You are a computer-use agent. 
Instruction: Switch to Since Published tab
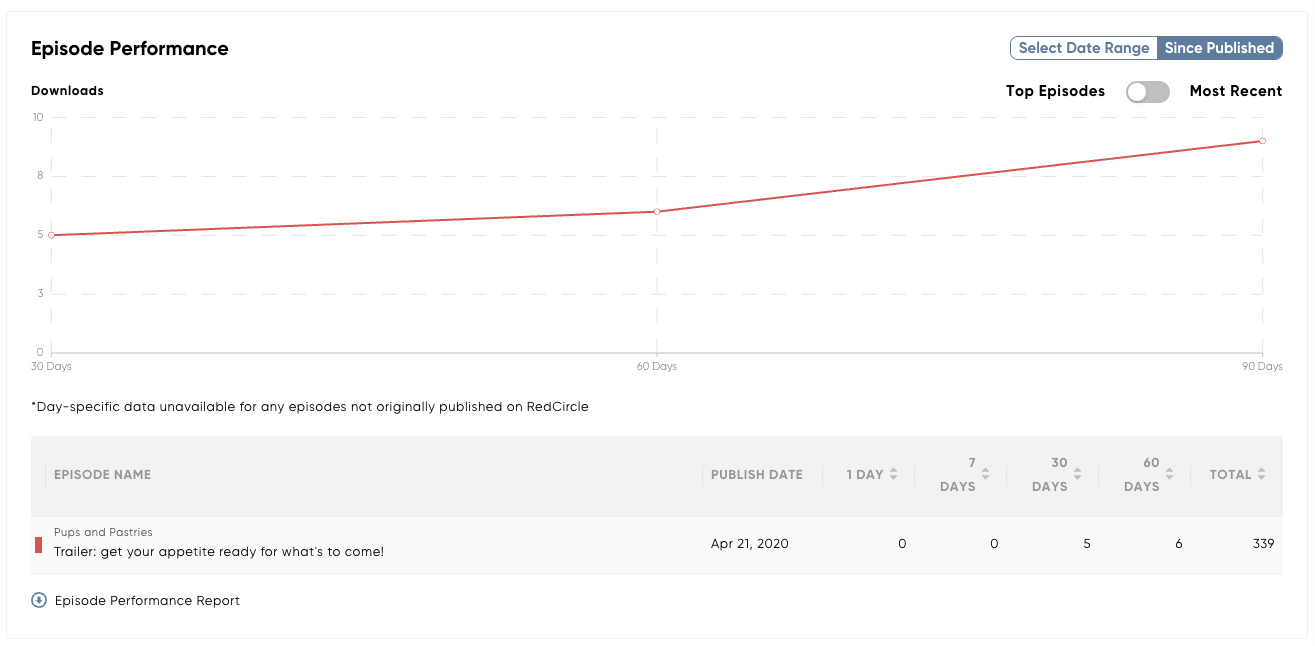click(1219, 48)
